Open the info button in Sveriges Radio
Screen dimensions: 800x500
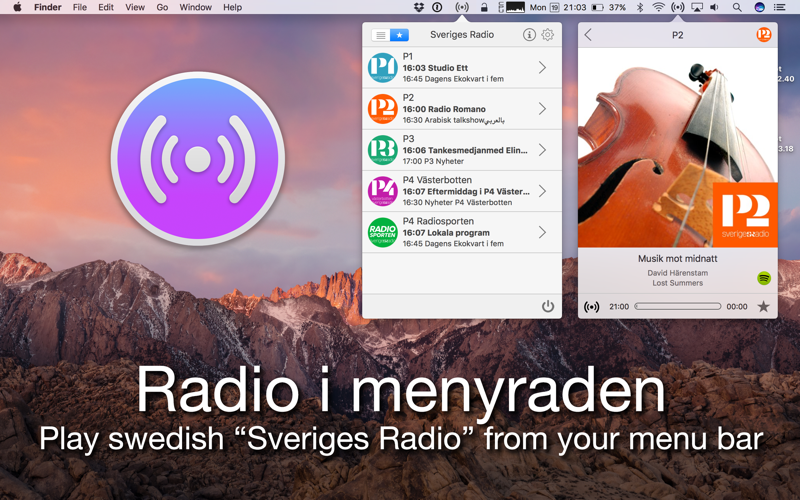pyautogui.click(x=529, y=35)
